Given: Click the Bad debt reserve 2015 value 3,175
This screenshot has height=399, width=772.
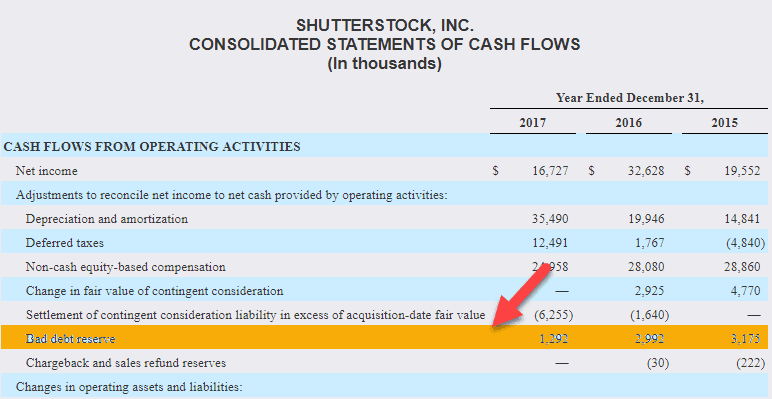Looking at the screenshot, I should pyautogui.click(x=745, y=339).
